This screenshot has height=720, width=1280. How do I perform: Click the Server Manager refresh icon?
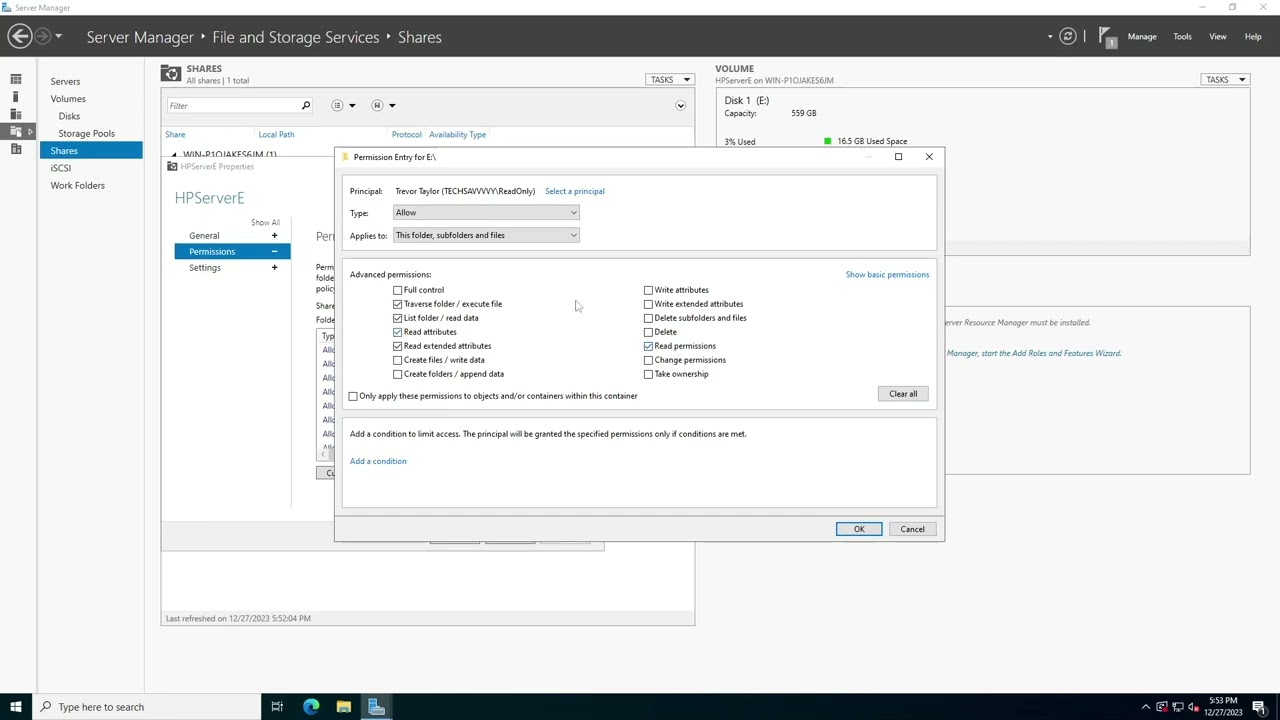click(x=1068, y=37)
